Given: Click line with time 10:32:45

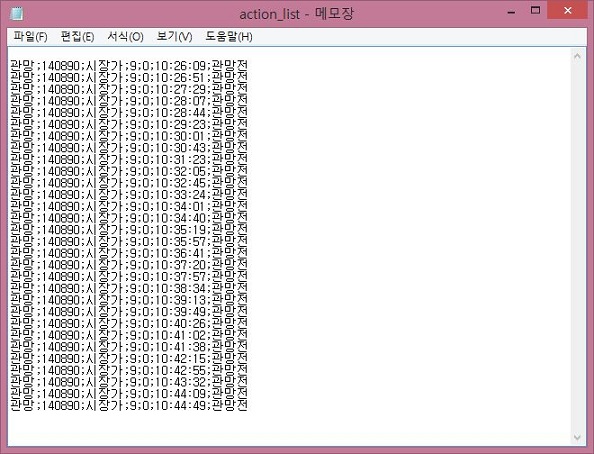Looking at the screenshot, I should (x=129, y=183).
